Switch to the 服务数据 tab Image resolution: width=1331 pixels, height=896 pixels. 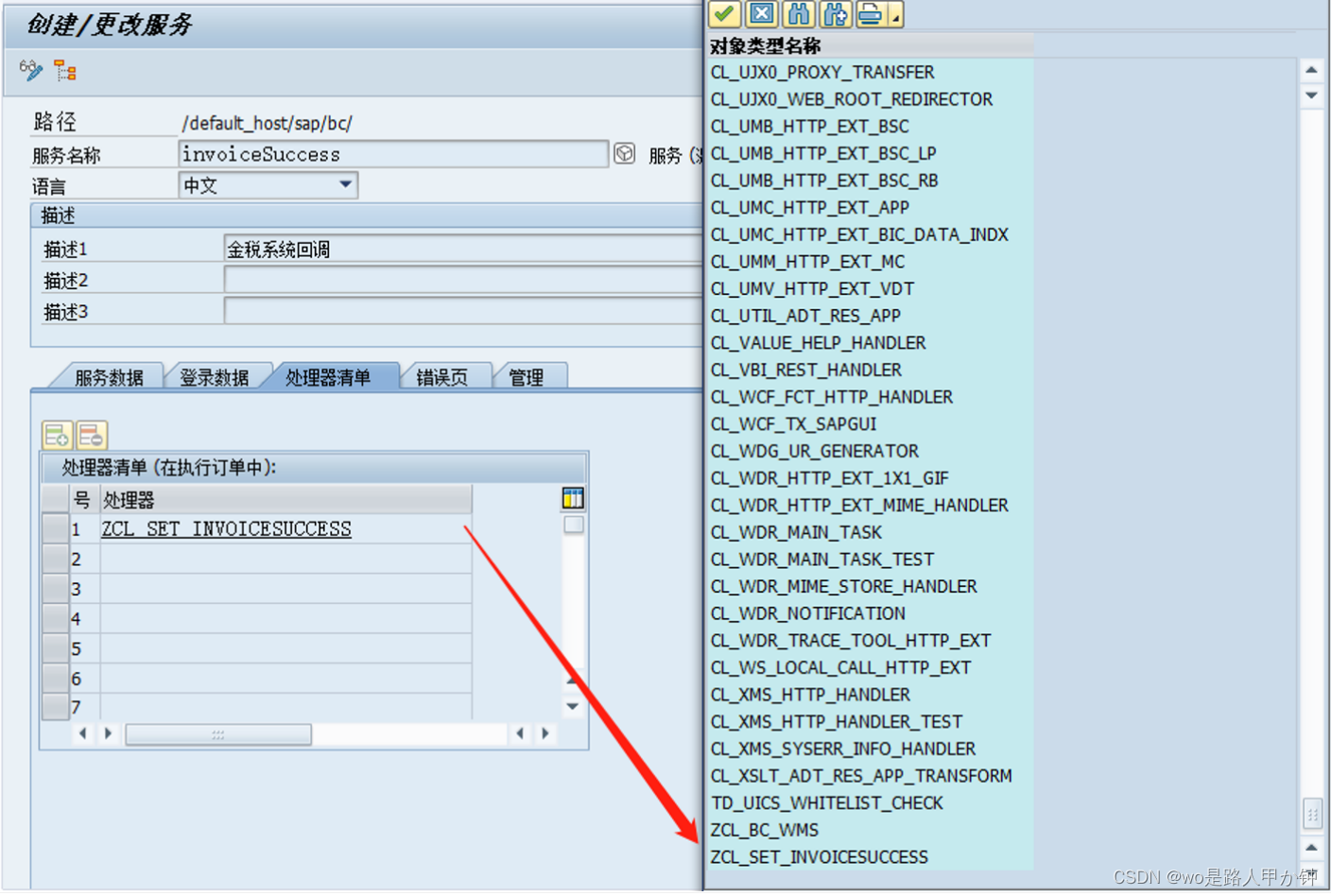(110, 375)
